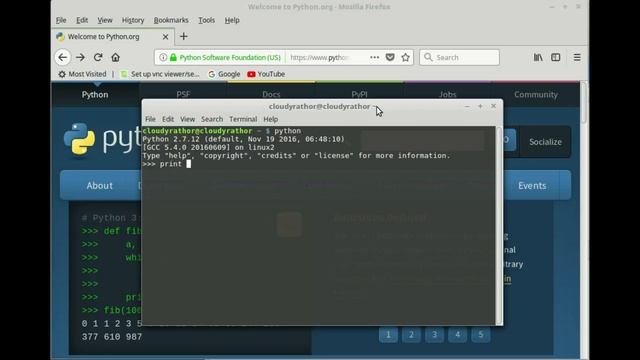
Task: Show slide 1 of code carousel
Action: pos(388,335)
